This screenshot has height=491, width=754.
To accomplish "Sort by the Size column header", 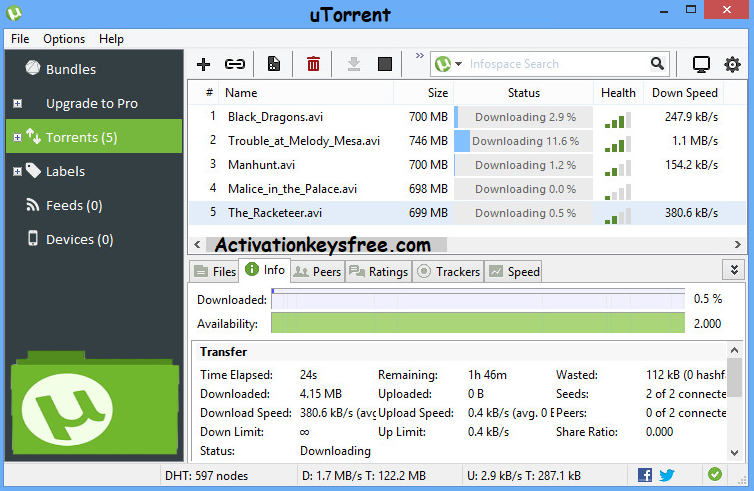I will [x=423, y=93].
